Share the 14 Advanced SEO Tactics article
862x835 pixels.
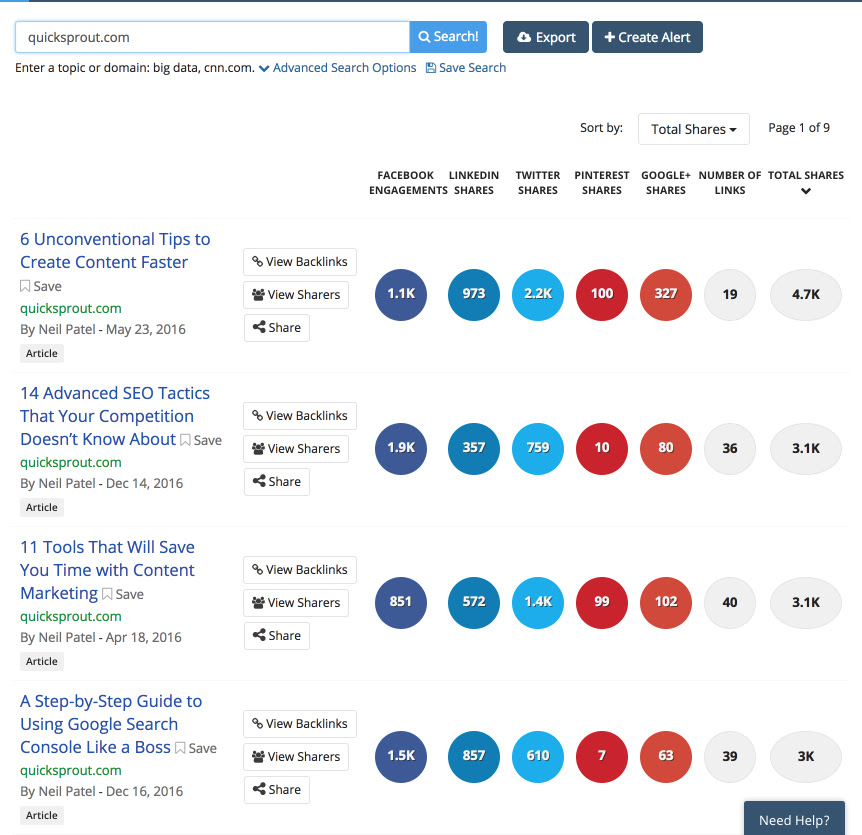click(x=277, y=482)
